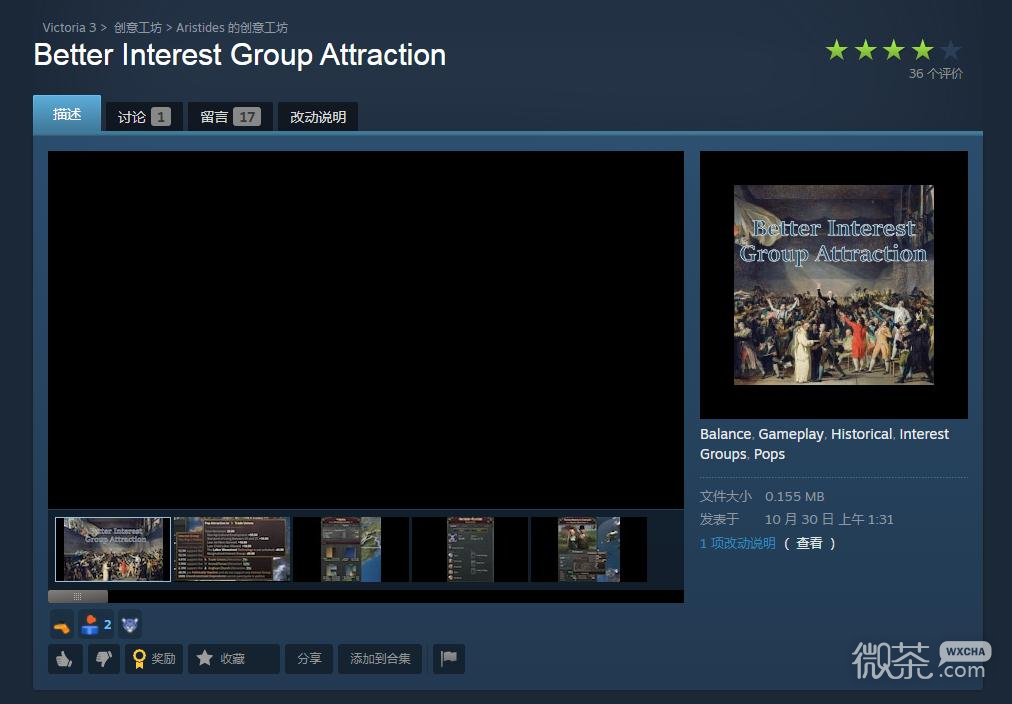Rate the mod with thumbs up

click(x=65, y=659)
